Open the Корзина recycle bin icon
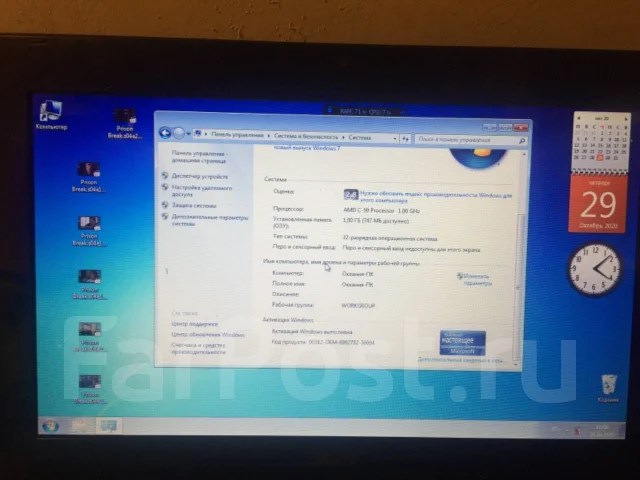Viewport: 640px width, 480px height. pyautogui.click(x=609, y=389)
